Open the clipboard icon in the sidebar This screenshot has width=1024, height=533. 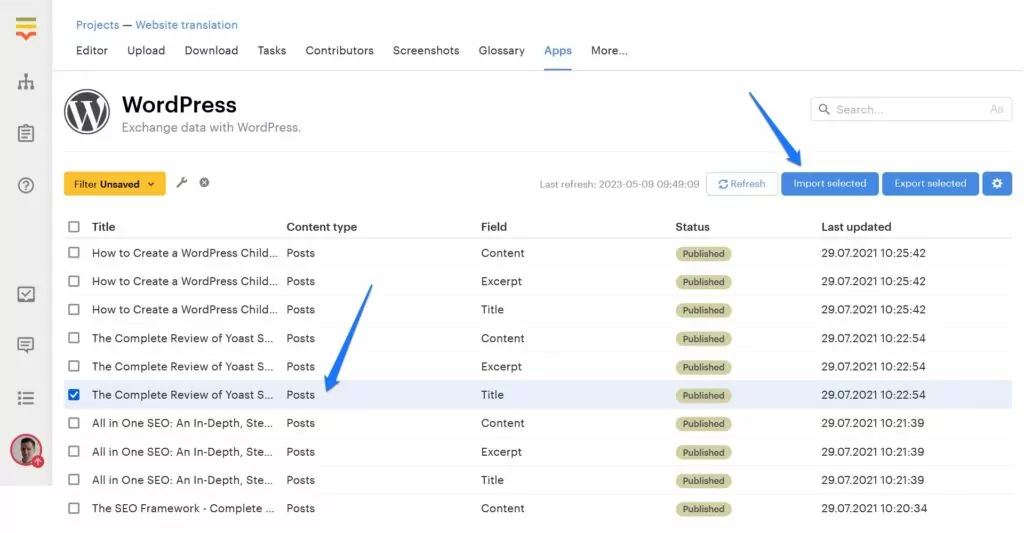tap(26, 133)
